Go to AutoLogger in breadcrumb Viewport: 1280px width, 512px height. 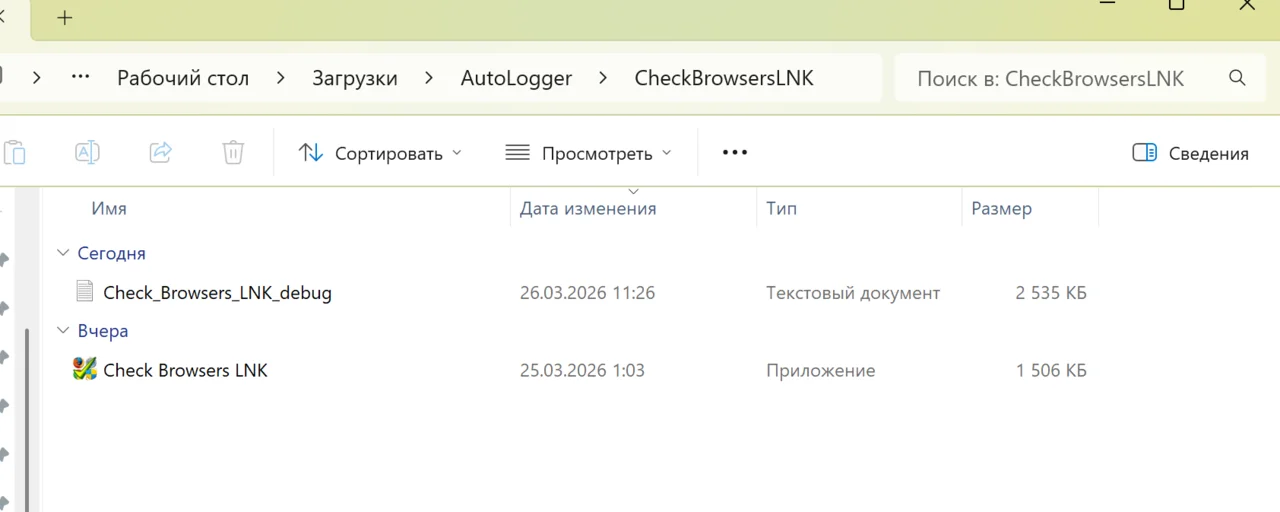coord(516,78)
